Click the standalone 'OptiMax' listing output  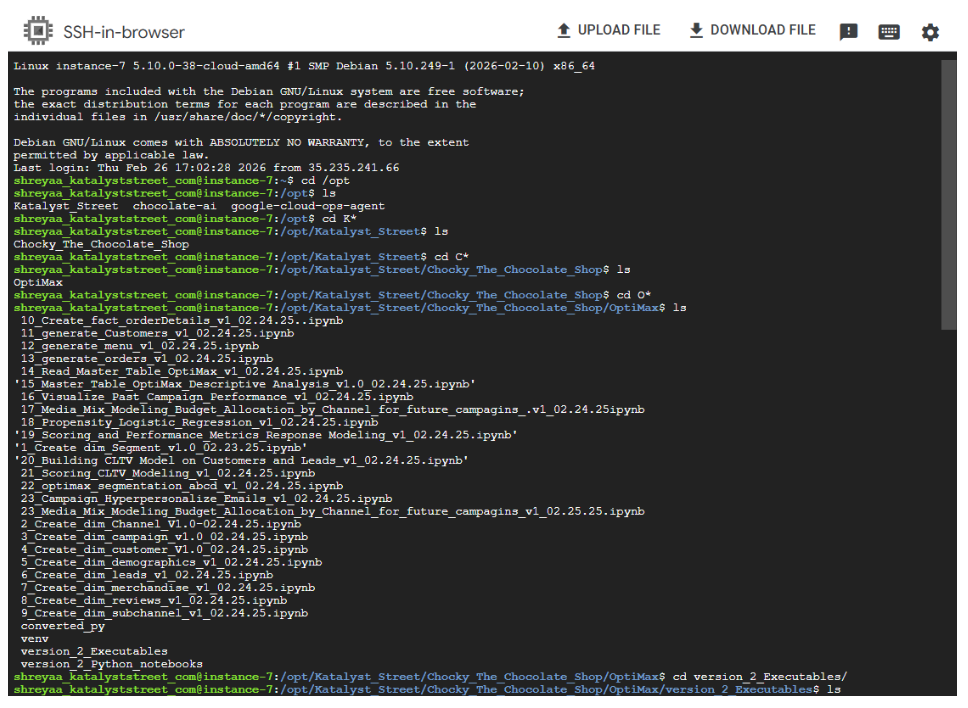(x=38, y=283)
